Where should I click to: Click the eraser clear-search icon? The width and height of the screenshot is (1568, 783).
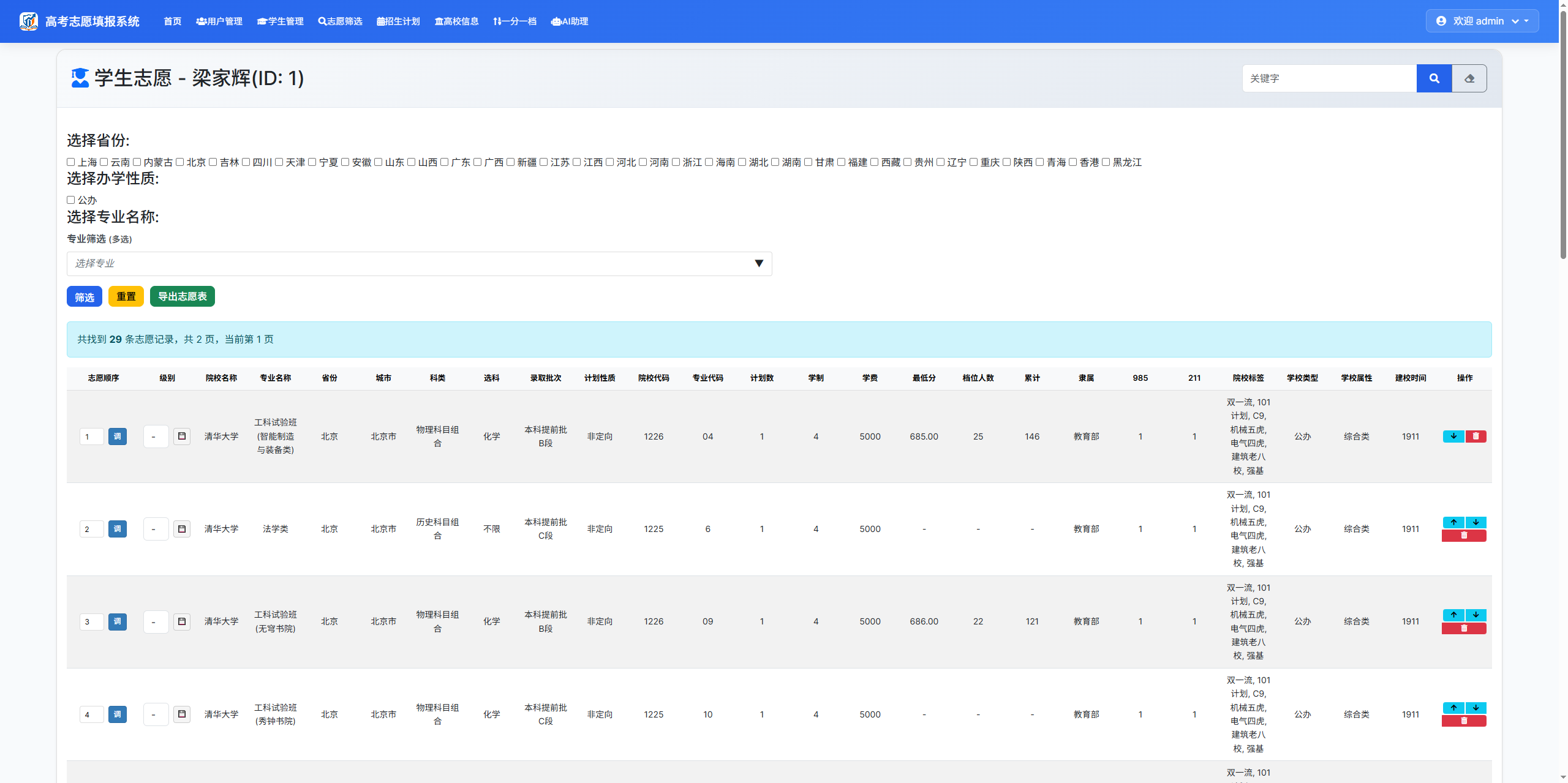pyautogui.click(x=1469, y=78)
